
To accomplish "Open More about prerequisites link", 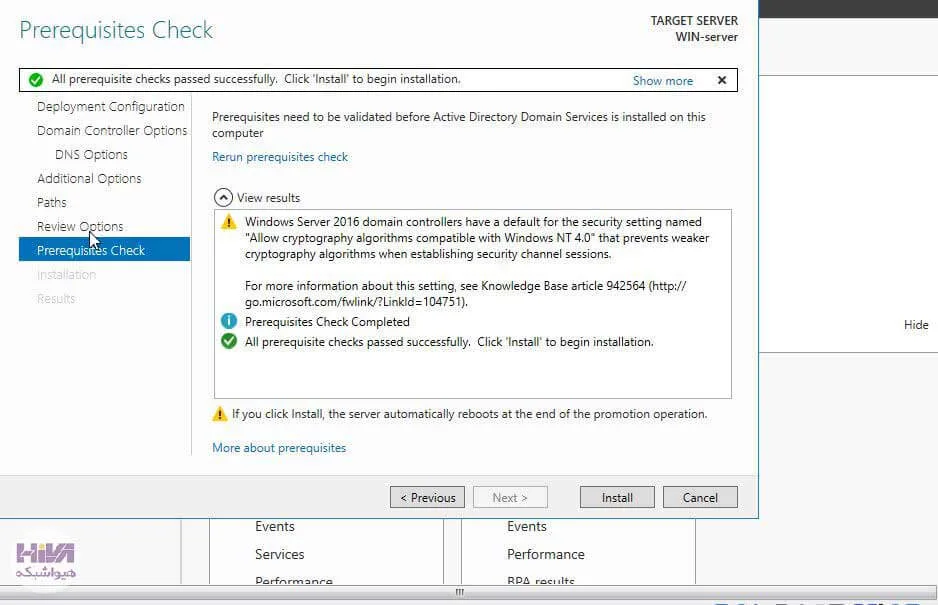I will (279, 448).
